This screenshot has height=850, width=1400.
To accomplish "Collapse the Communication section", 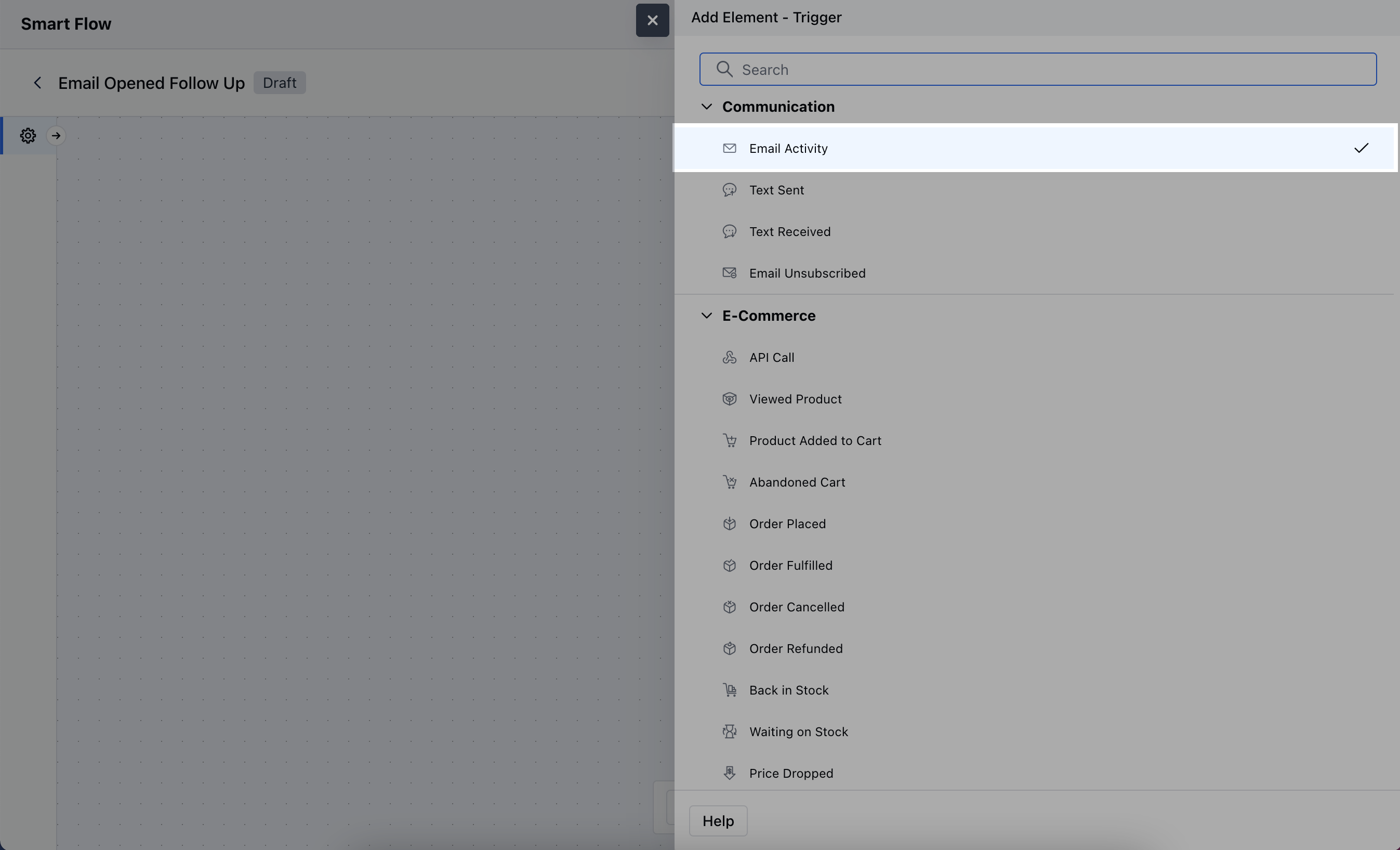I will (x=706, y=107).
